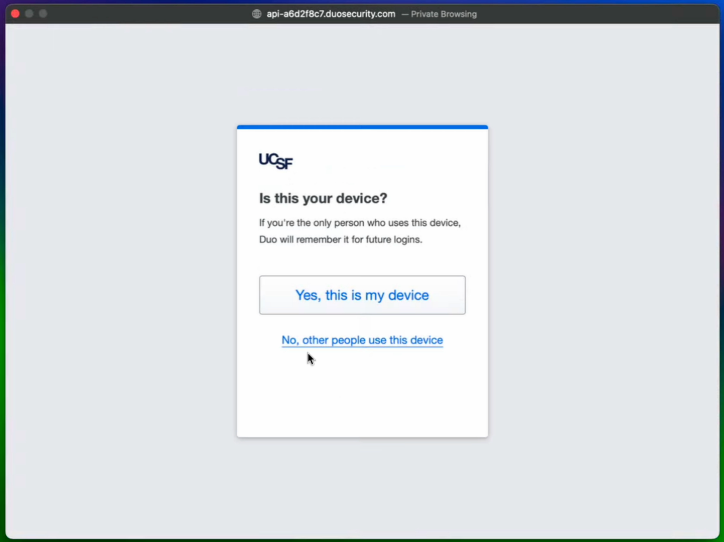Choose No, other people use this device

click(x=362, y=340)
